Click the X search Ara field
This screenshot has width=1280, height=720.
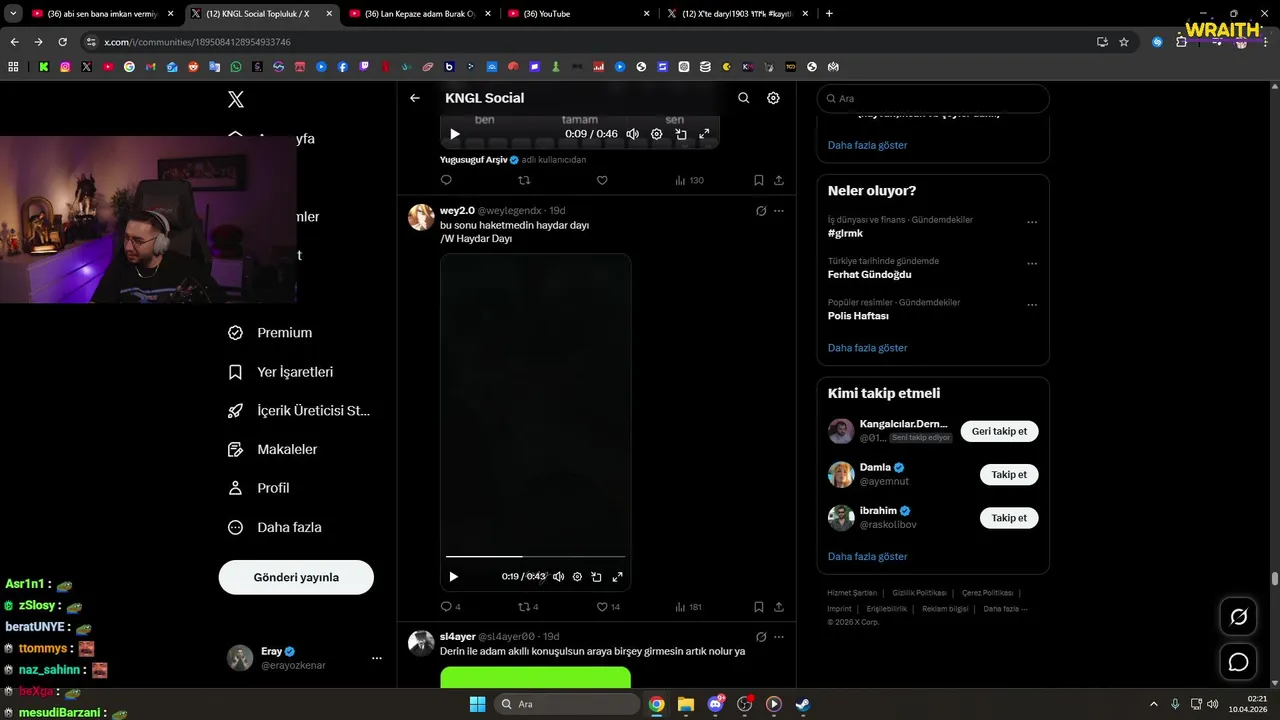(933, 99)
